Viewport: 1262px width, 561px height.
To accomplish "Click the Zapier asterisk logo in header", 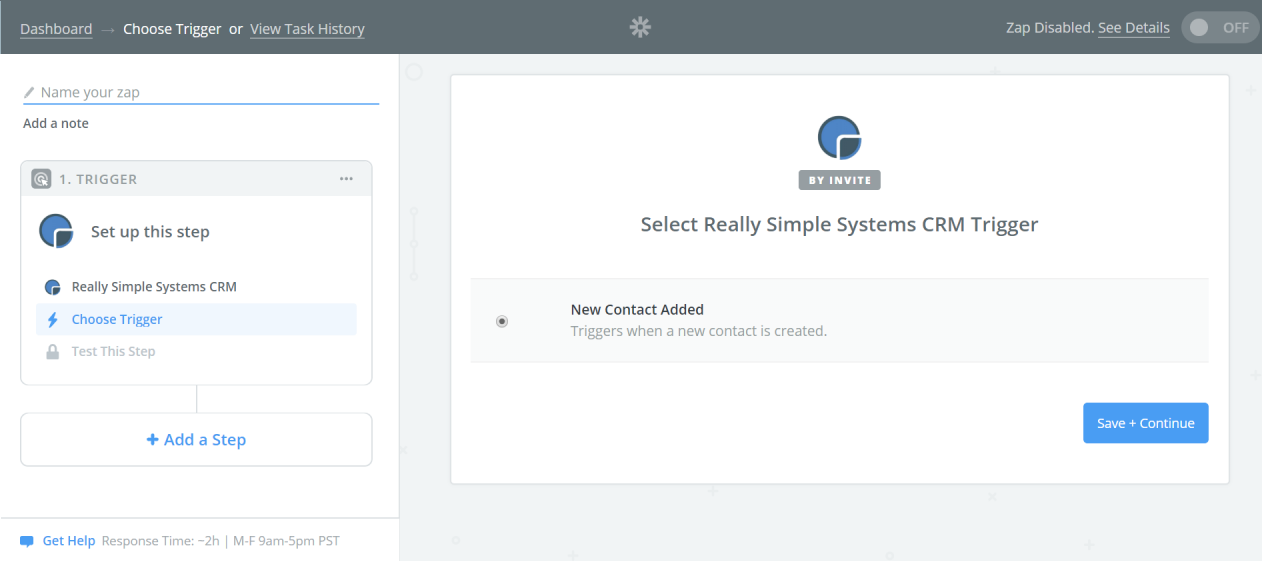I will click(x=640, y=28).
